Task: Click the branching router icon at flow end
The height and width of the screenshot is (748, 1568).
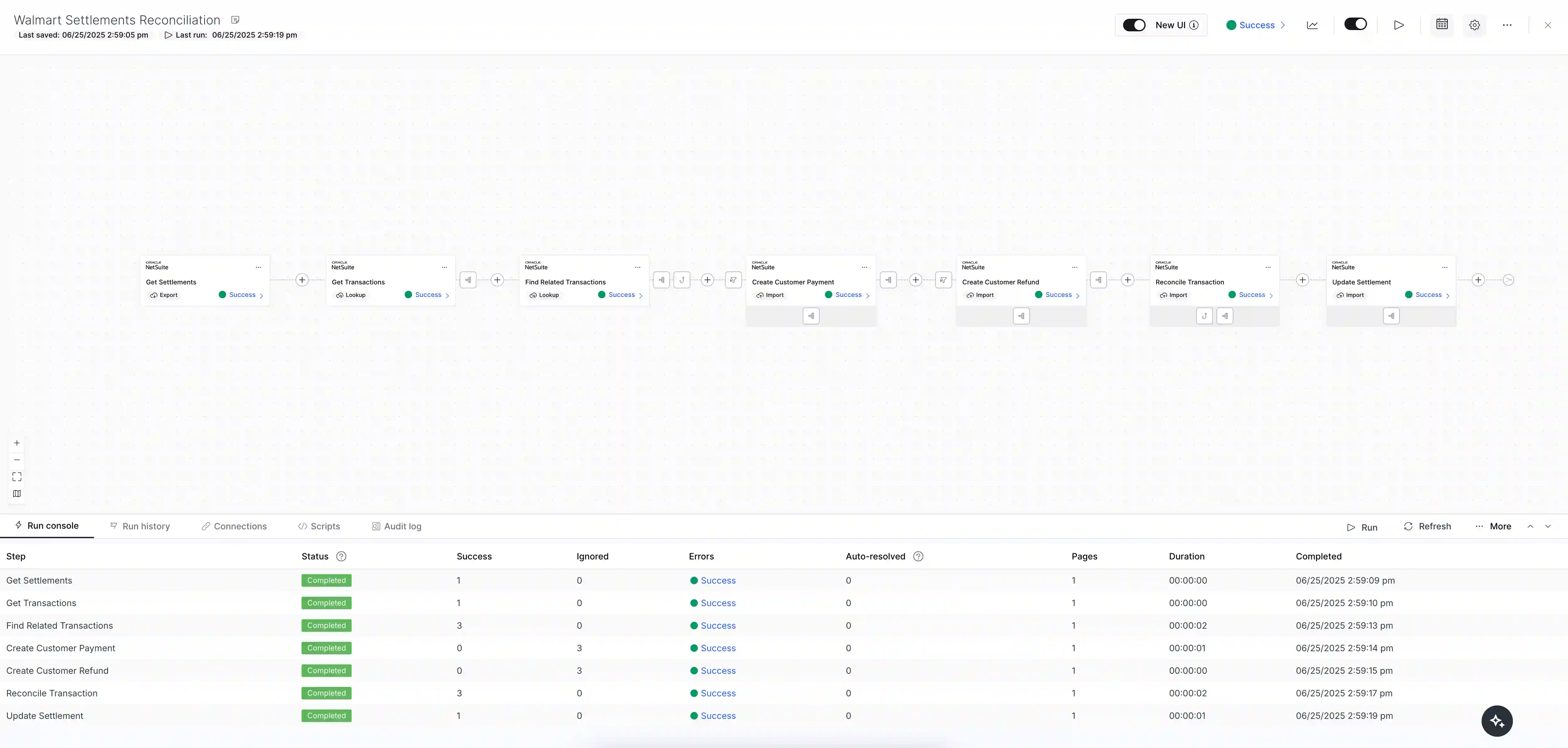Action: (1508, 280)
